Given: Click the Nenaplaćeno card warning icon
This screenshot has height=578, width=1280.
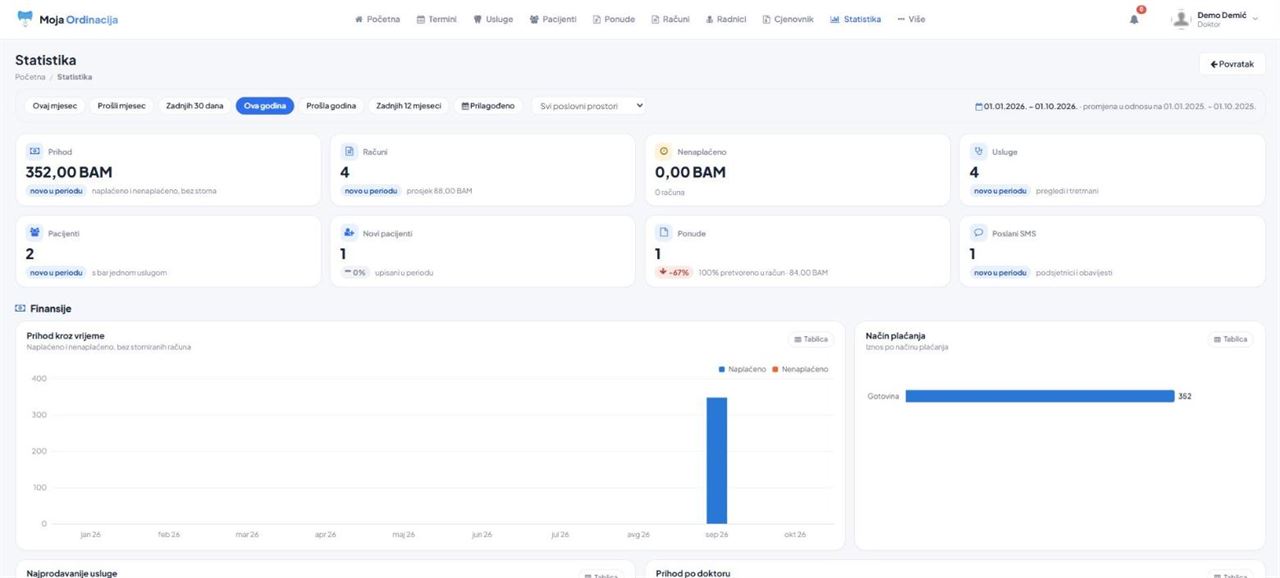Looking at the screenshot, I should [x=663, y=151].
